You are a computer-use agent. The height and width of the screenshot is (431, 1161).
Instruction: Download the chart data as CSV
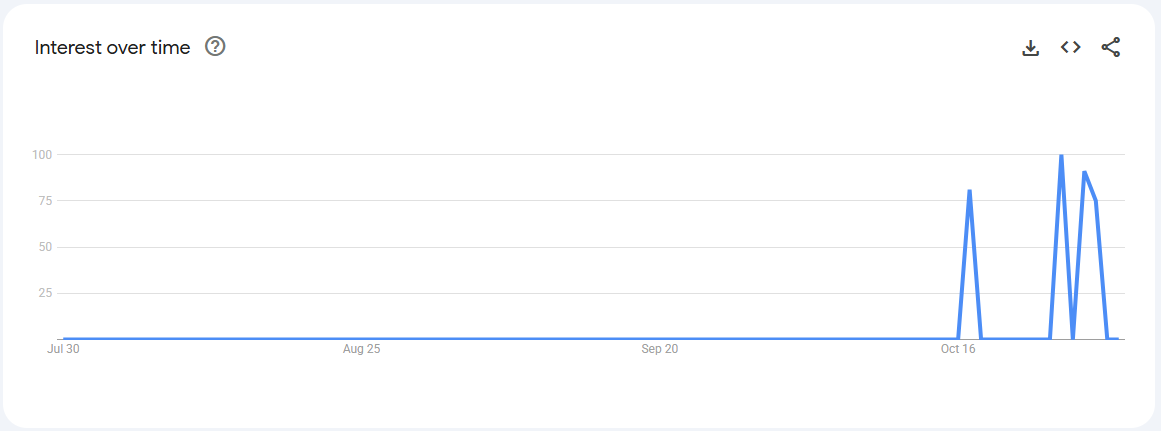pyautogui.click(x=1031, y=47)
